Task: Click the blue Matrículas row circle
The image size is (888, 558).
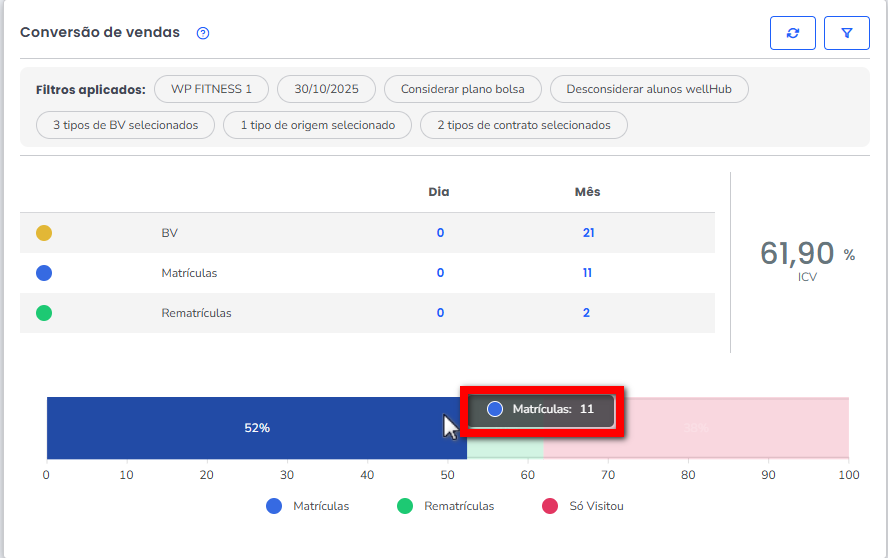Action: pyautogui.click(x=44, y=273)
